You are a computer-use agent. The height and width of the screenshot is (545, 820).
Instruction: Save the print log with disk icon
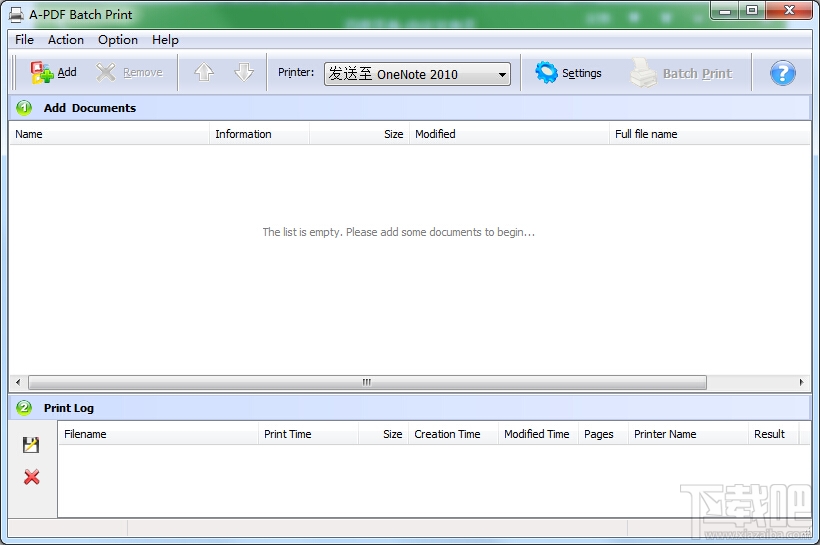[x=31, y=445]
